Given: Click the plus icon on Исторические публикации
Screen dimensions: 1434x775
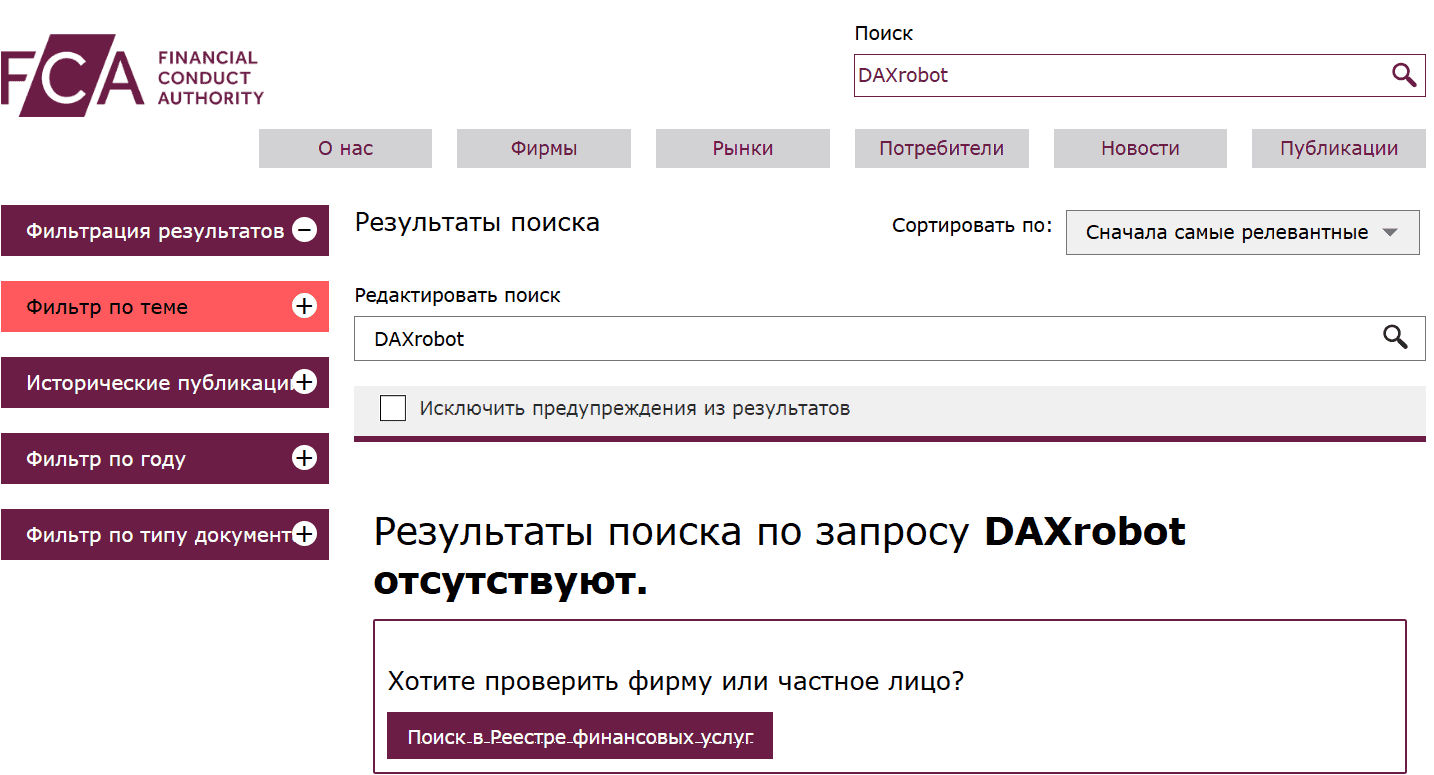Looking at the screenshot, I should (x=303, y=382).
